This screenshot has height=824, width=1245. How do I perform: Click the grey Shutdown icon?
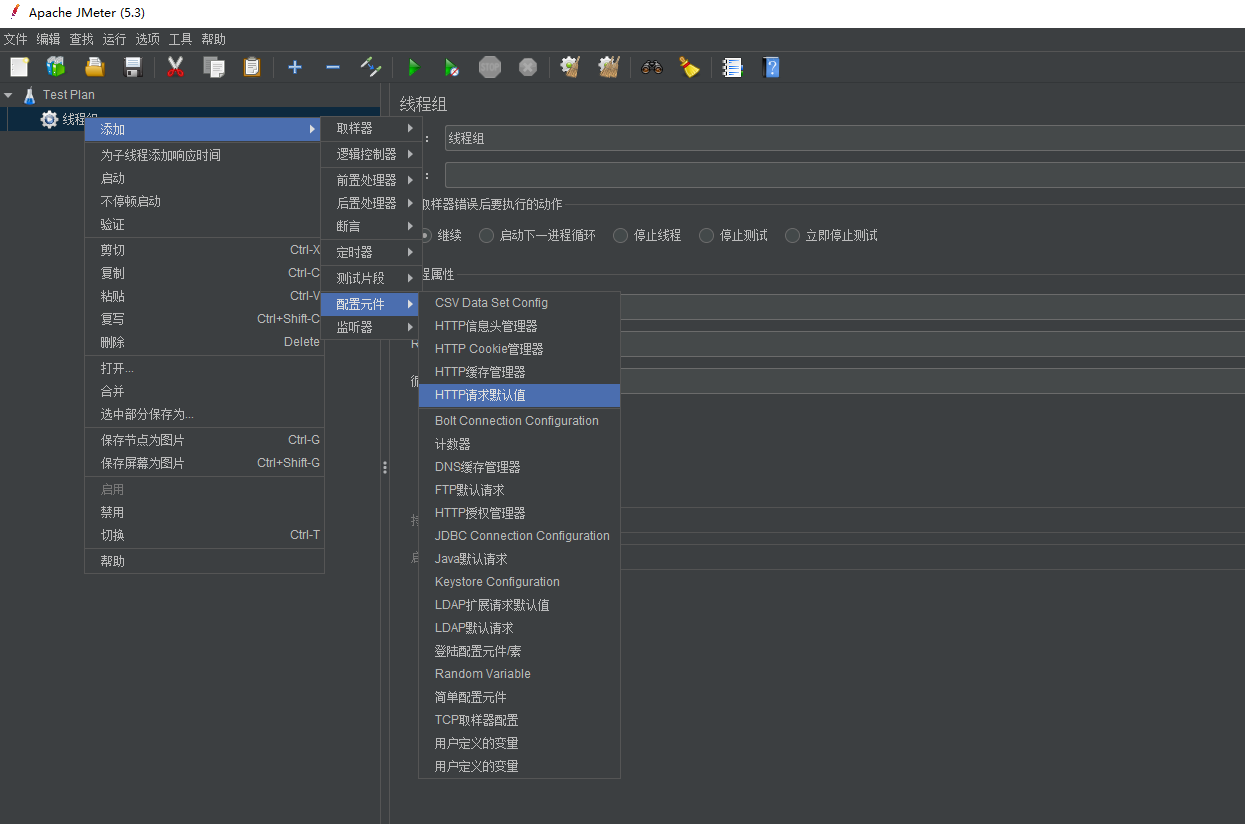(x=528, y=67)
